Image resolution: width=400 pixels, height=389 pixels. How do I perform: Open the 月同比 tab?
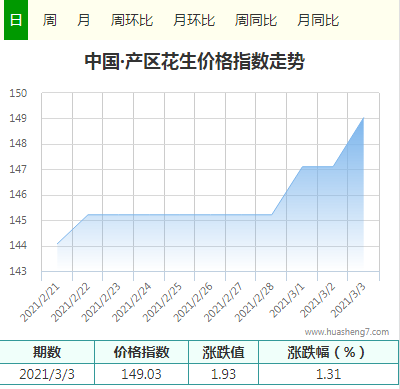318,20
